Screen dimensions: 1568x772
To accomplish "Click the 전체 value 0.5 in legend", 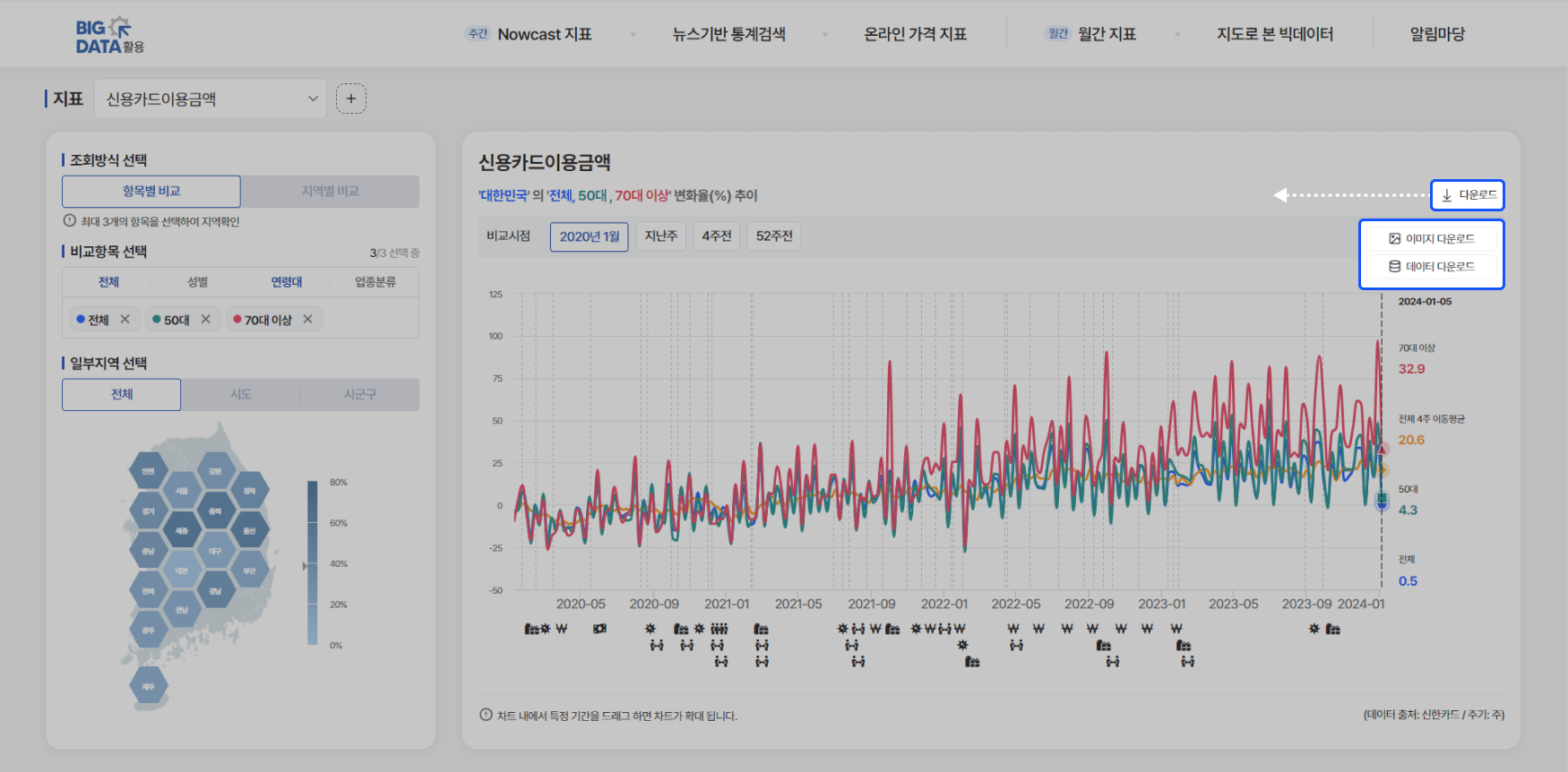I will (x=1408, y=581).
